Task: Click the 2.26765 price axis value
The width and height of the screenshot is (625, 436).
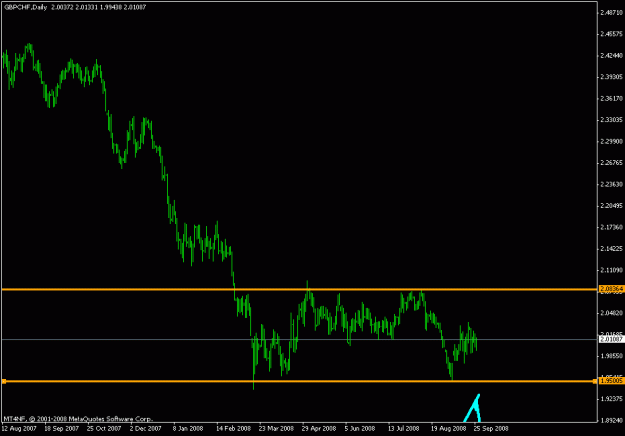Action: [611, 163]
